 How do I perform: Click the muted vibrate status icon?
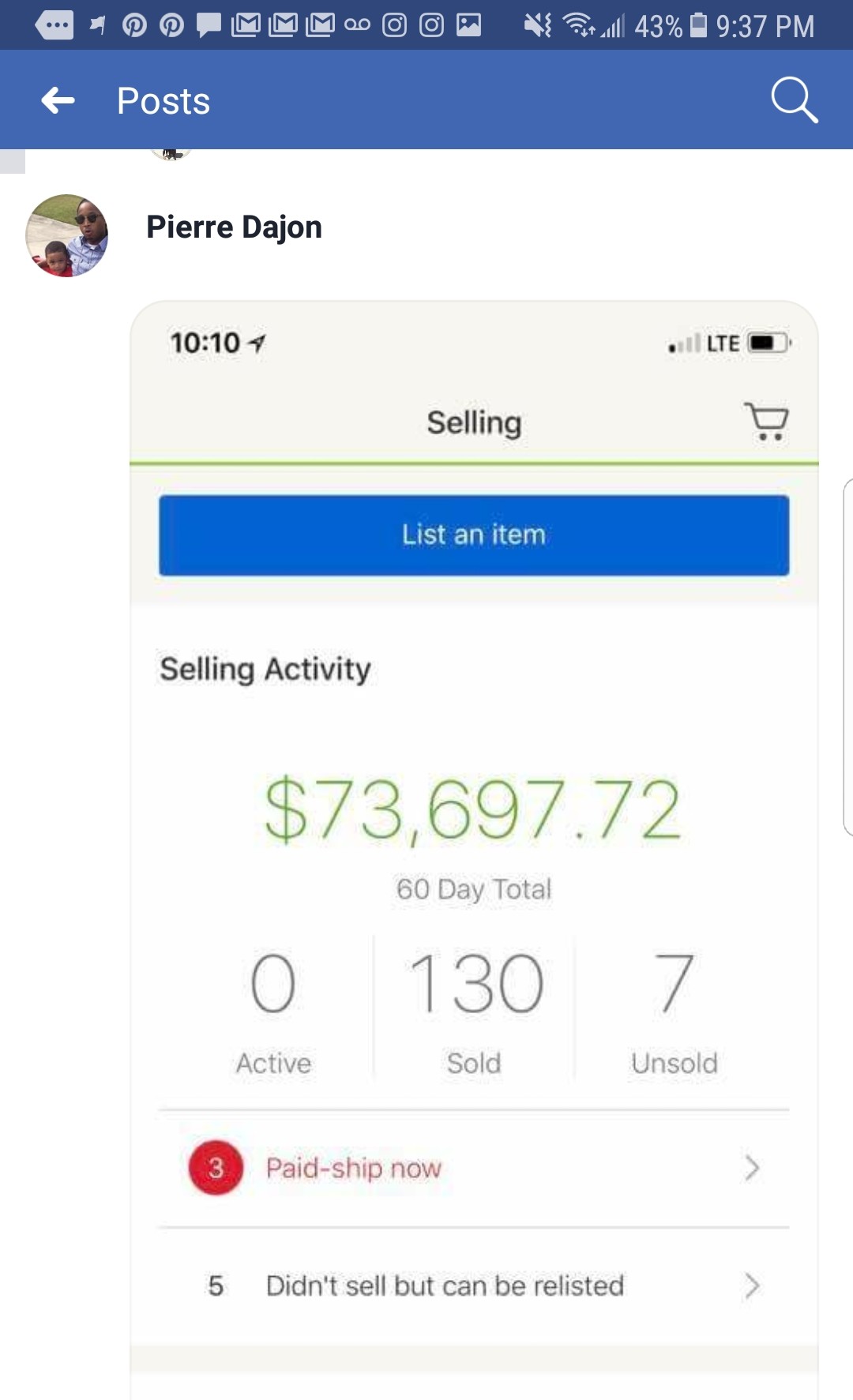538,26
